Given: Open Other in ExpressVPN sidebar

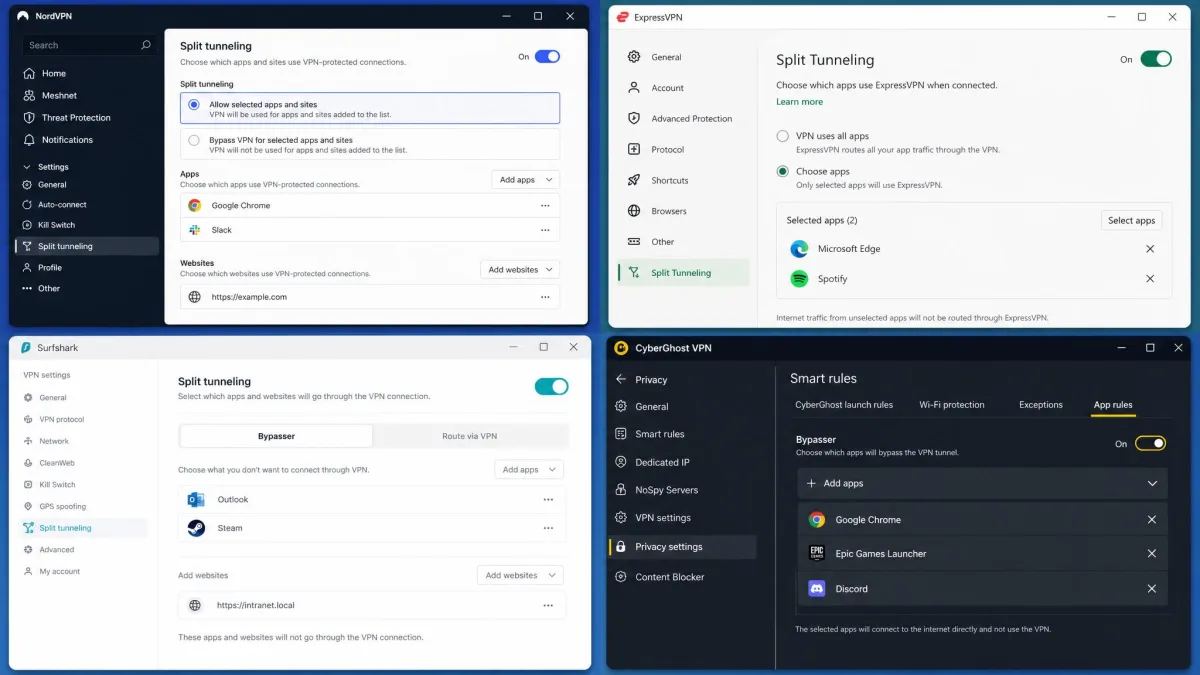Looking at the screenshot, I should point(663,242).
